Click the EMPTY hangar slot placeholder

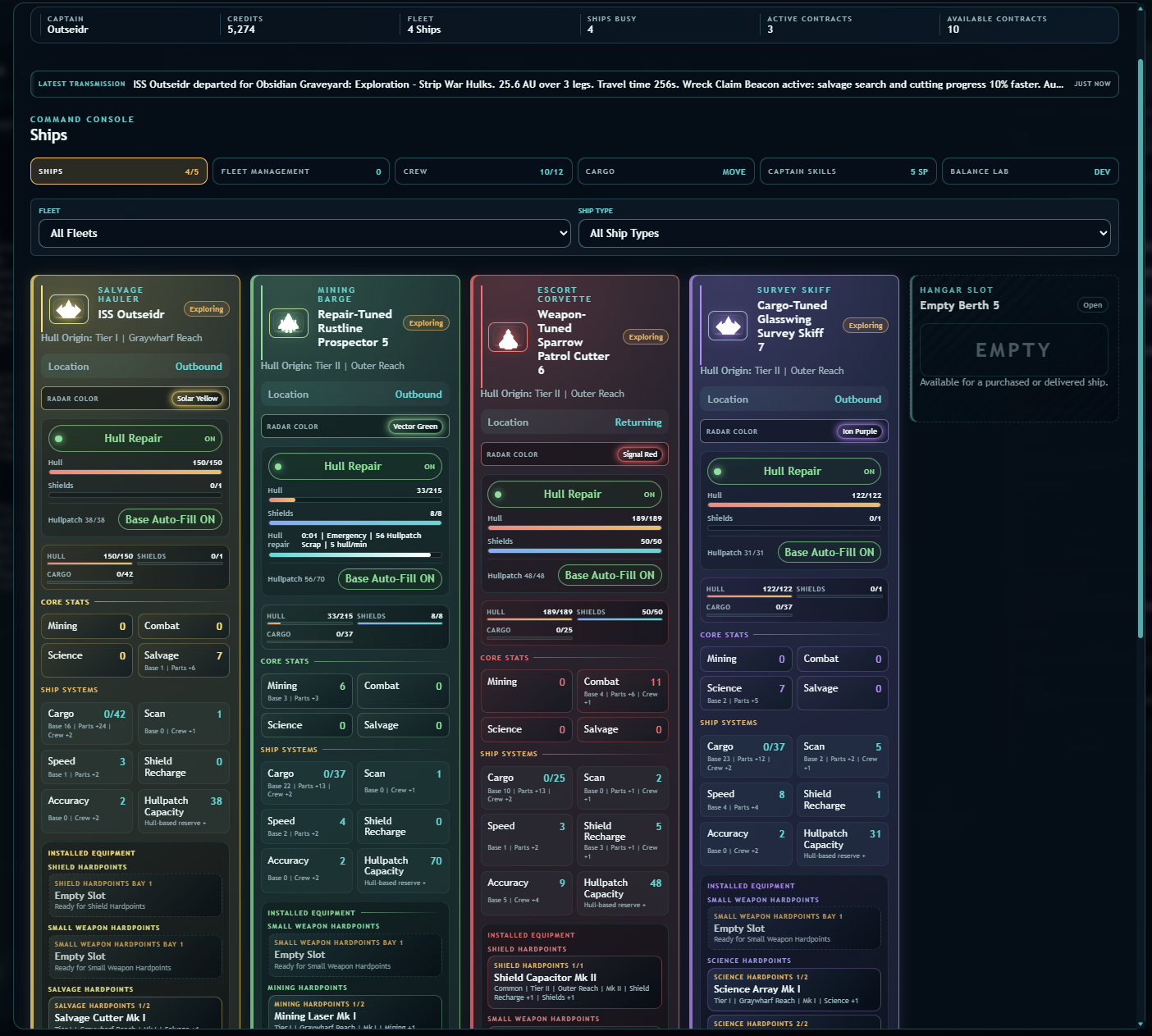tap(1014, 350)
